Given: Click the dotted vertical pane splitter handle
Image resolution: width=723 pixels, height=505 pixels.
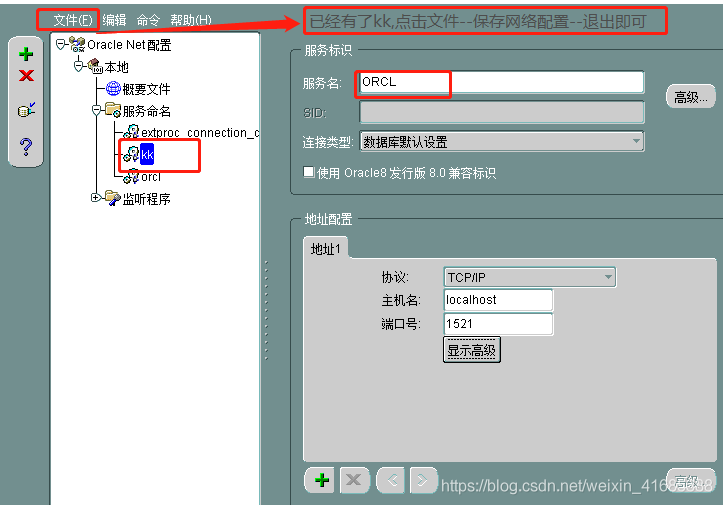Looking at the screenshot, I should pyautogui.click(x=266, y=310).
